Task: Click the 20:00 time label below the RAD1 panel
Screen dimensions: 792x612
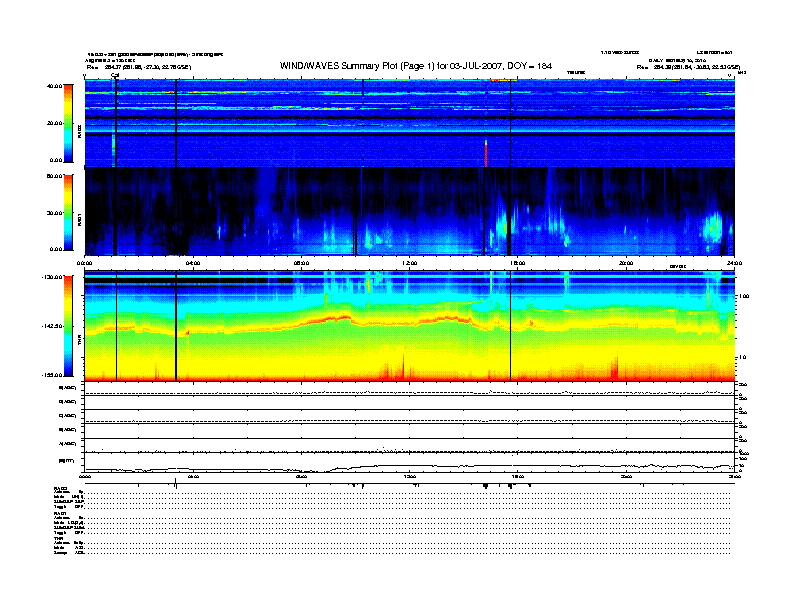Action: click(626, 263)
